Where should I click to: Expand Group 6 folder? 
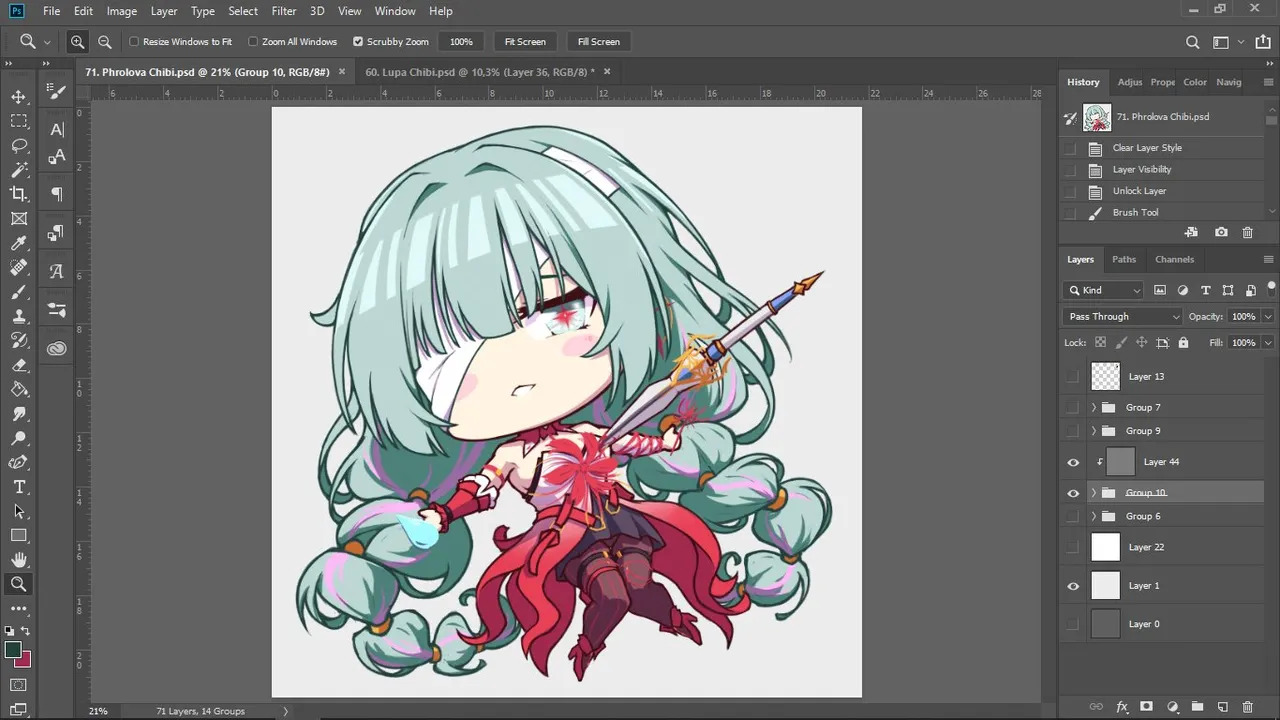[x=1094, y=516]
